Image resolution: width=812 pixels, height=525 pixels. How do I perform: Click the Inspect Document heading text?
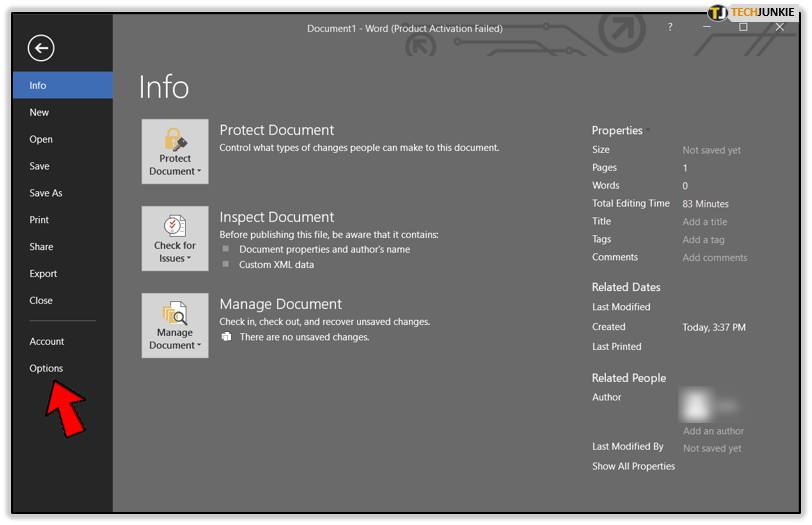(277, 217)
